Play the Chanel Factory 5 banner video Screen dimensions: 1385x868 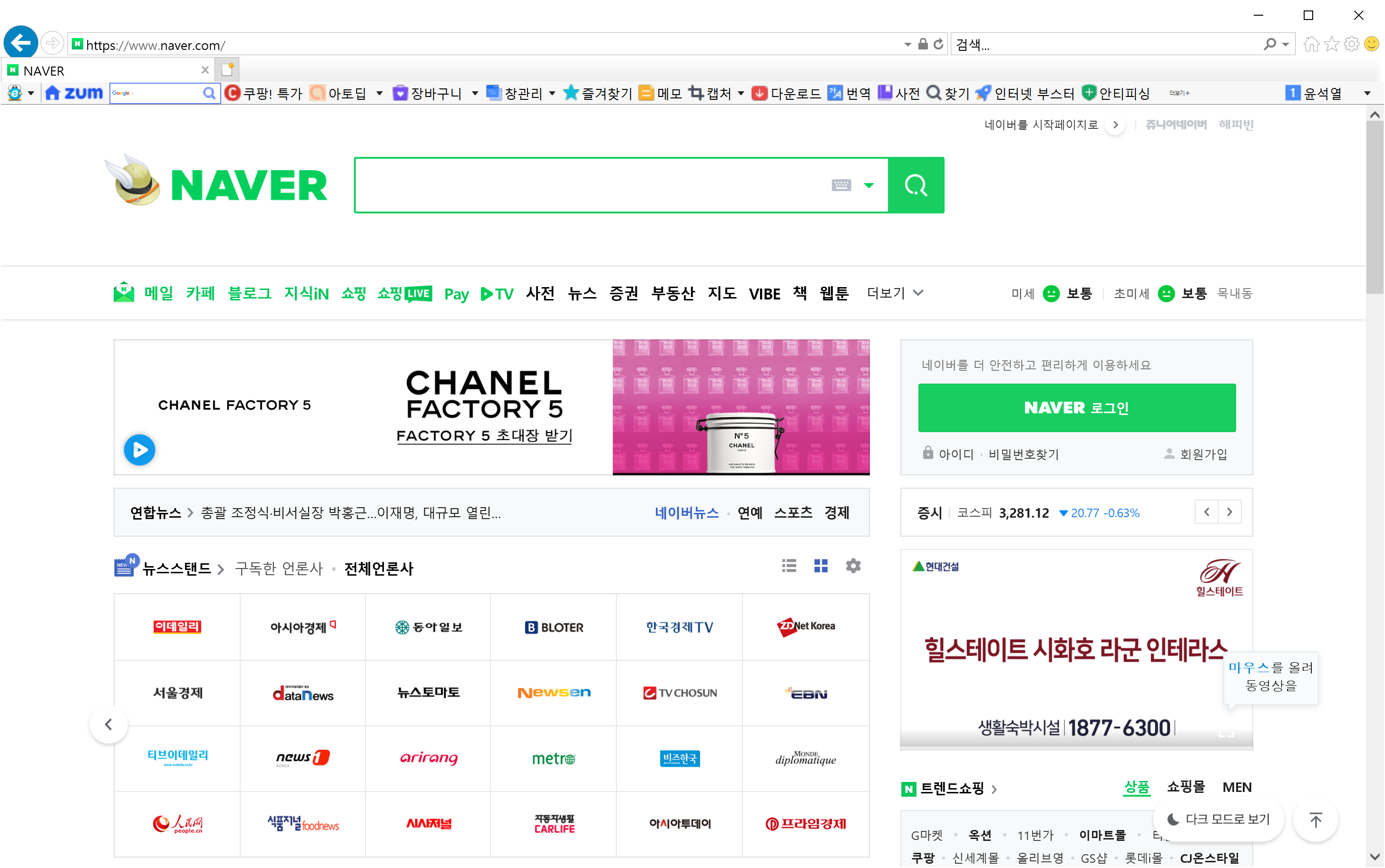click(x=139, y=450)
